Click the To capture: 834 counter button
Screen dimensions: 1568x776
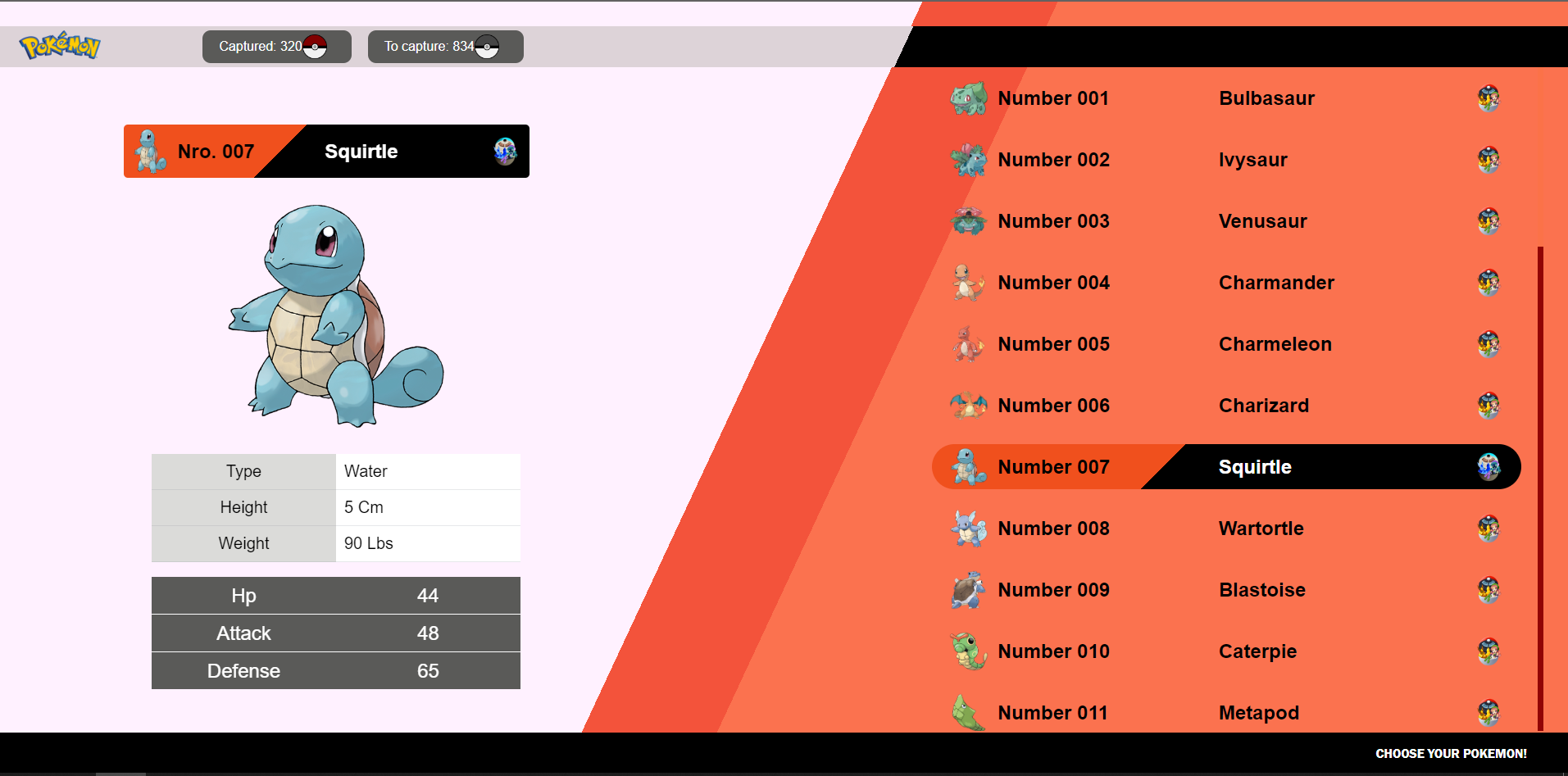pos(445,47)
